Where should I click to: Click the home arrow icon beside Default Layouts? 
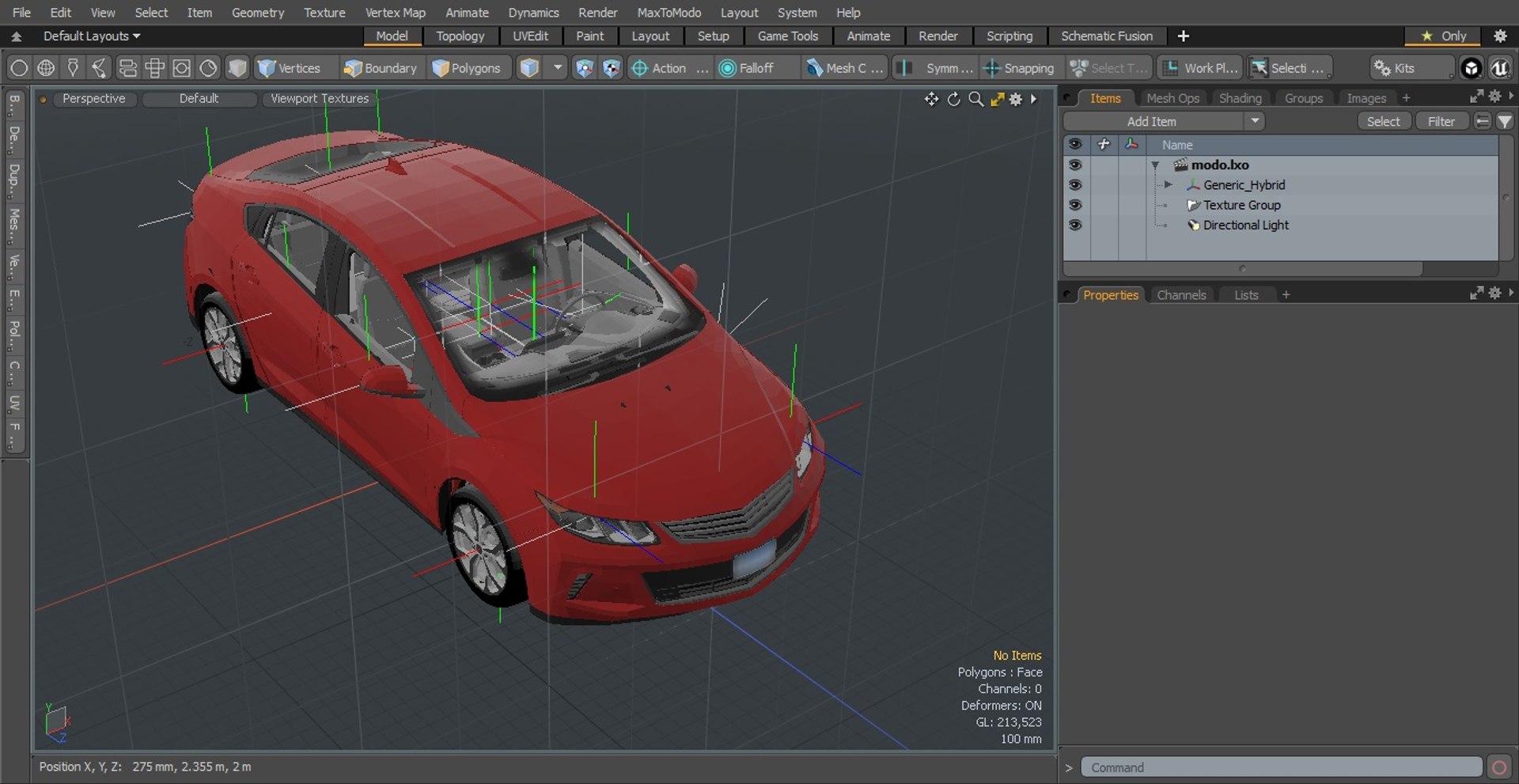[x=16, y=36]
